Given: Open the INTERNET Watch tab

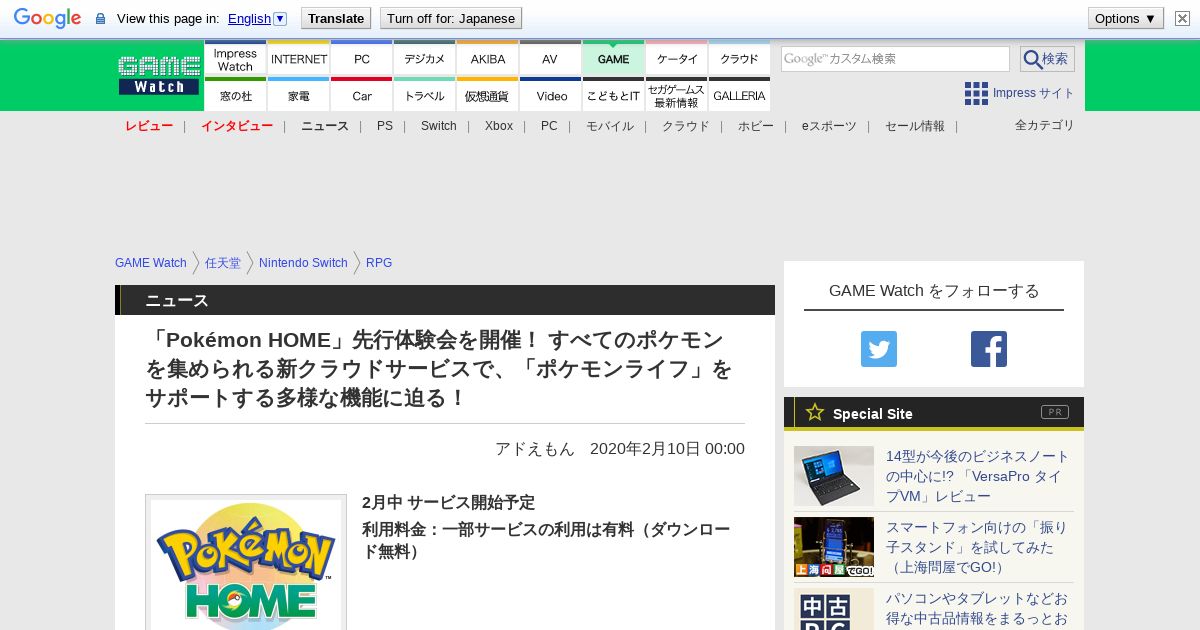Looking at the screenshot, I should click(x=299, y=59).
